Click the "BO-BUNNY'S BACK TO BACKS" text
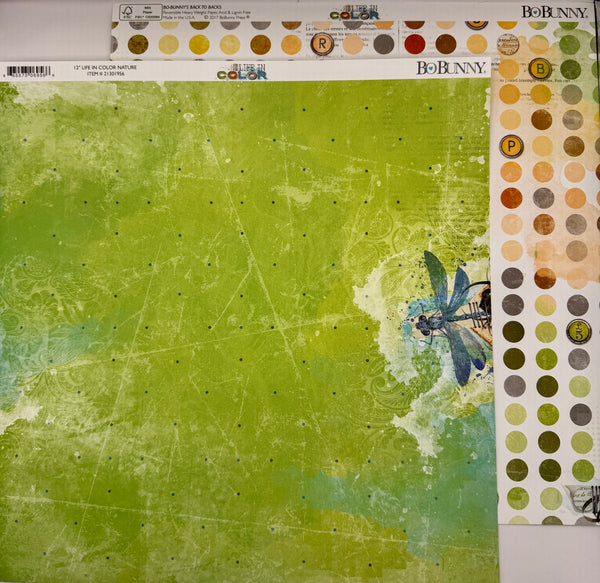Screen dimensions: 600x583 point(192,7)
